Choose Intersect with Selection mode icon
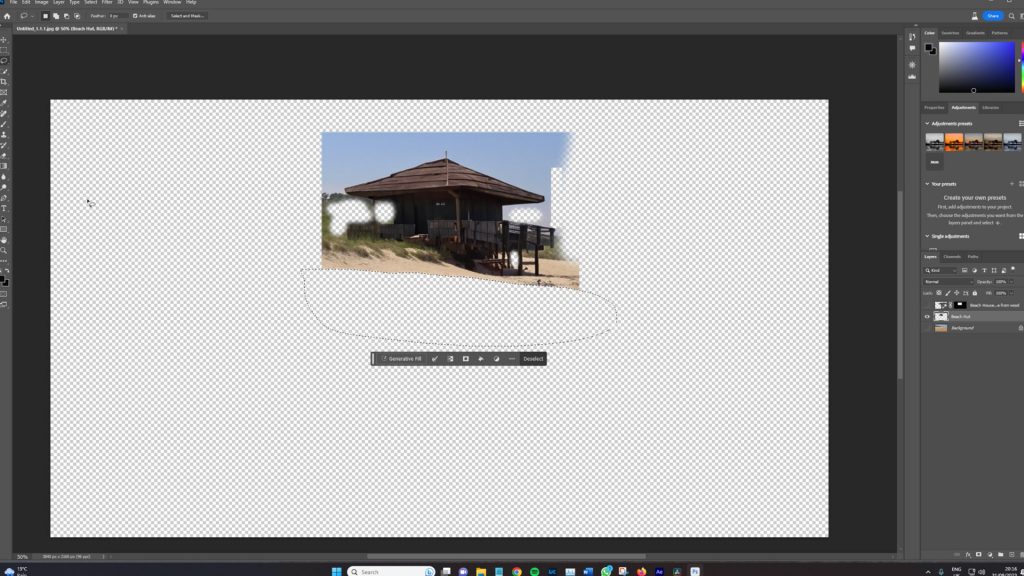 point(77,16)
